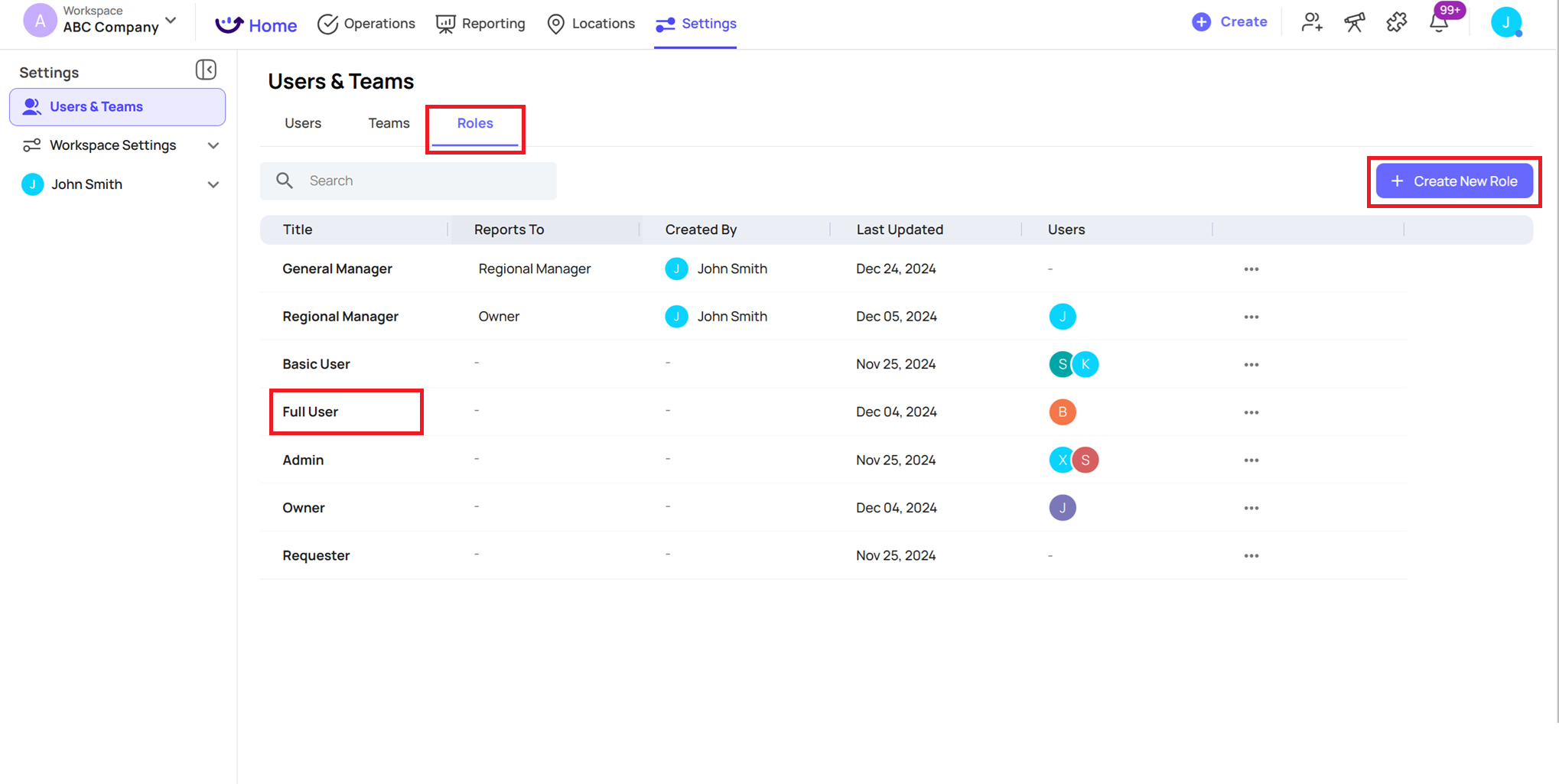Click into the roles Search field
Viewport: 1559px width, 784px height.
click(408, 181)
